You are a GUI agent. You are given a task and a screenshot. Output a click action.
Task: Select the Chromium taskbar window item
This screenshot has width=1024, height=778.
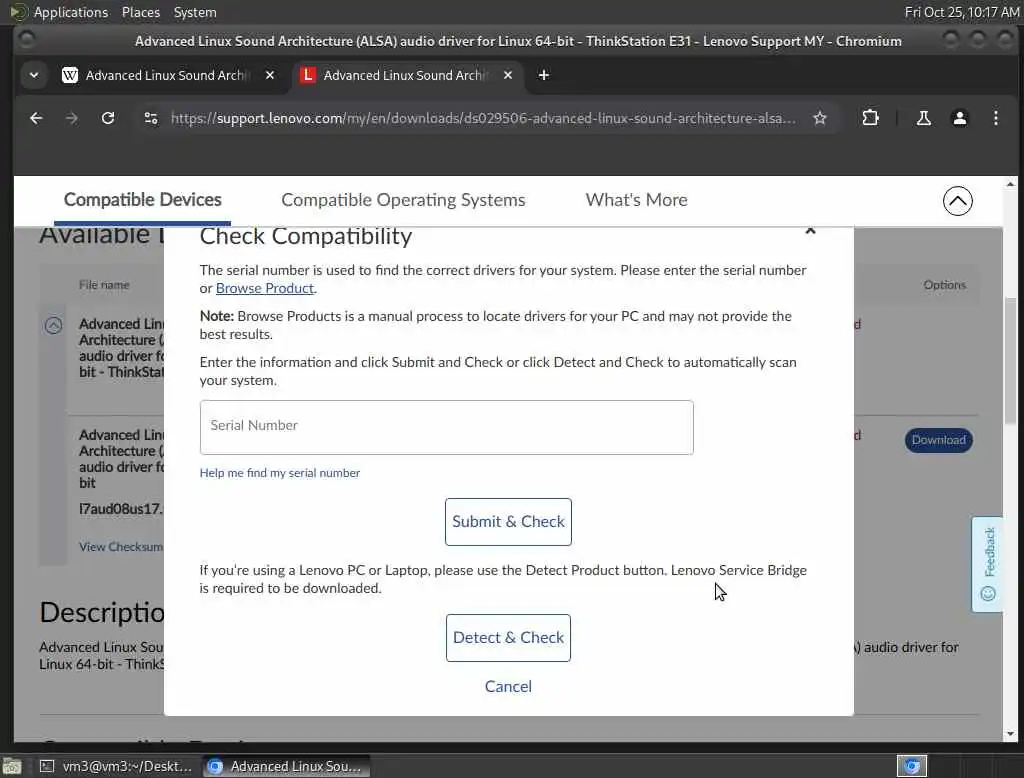(286, 766)
